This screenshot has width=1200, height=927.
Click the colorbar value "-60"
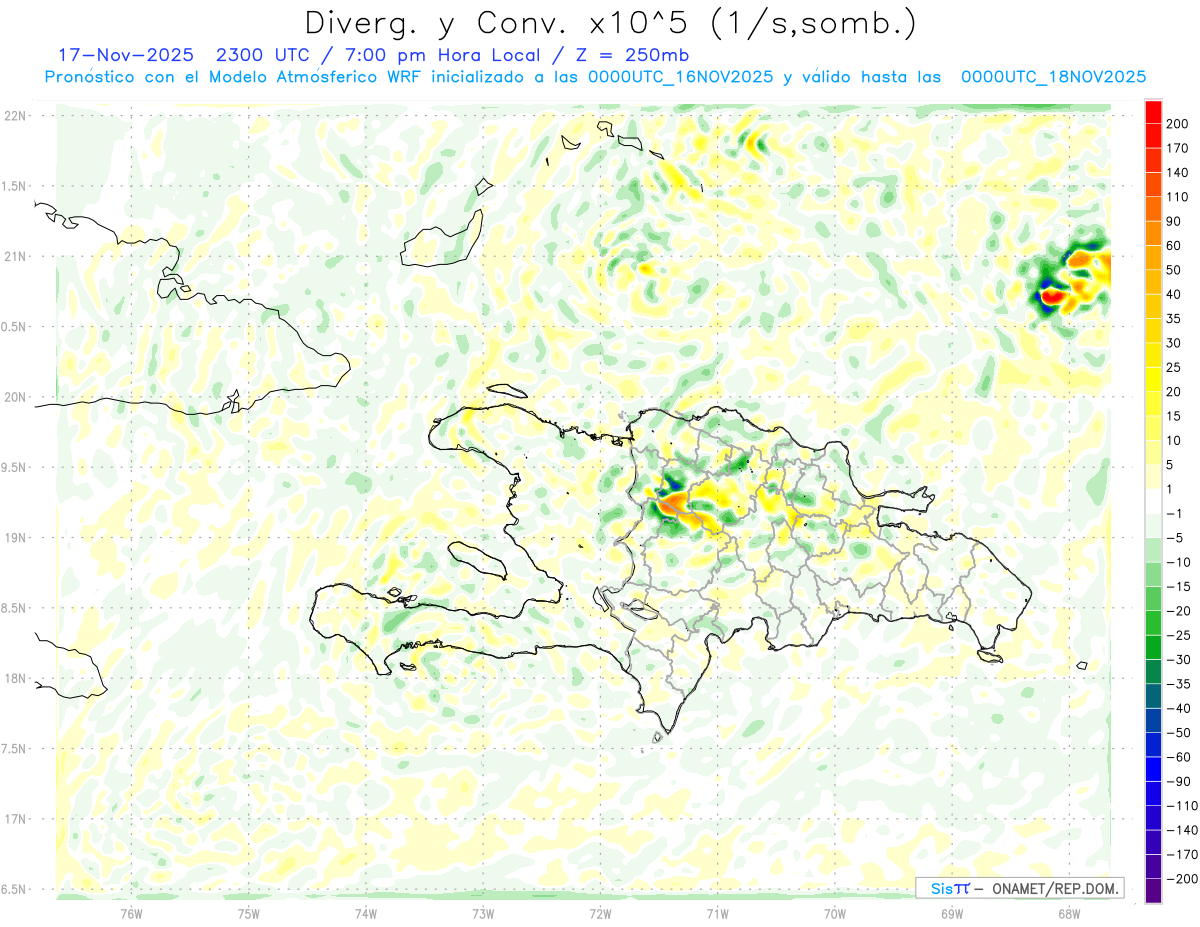point(1177,757)
